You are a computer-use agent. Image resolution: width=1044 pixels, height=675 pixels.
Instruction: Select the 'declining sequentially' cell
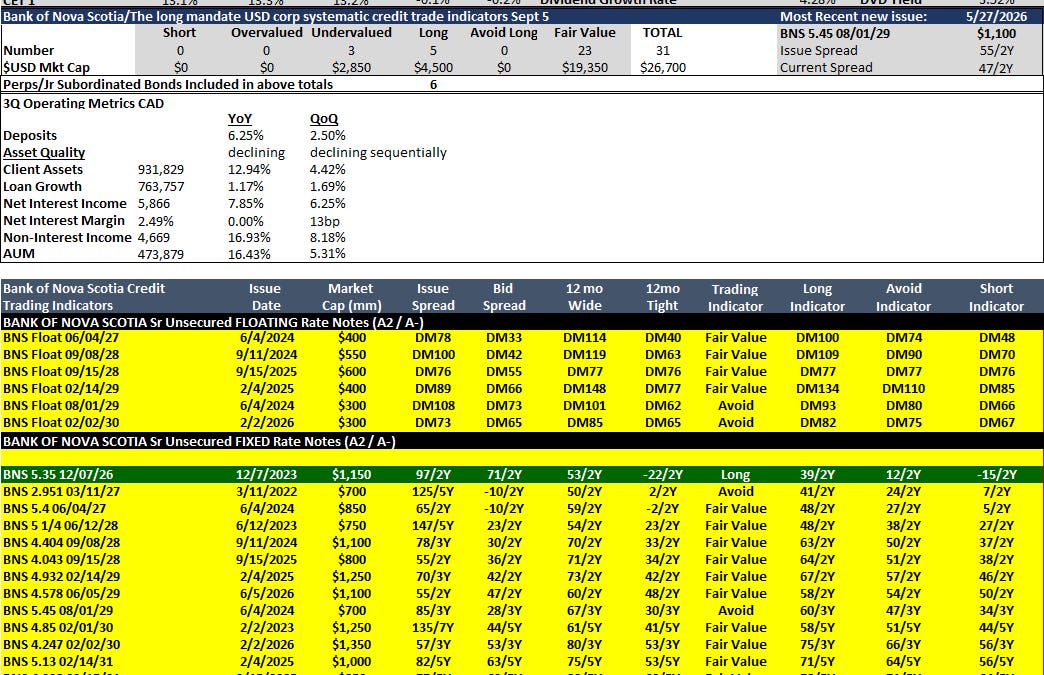click(378, 152)
